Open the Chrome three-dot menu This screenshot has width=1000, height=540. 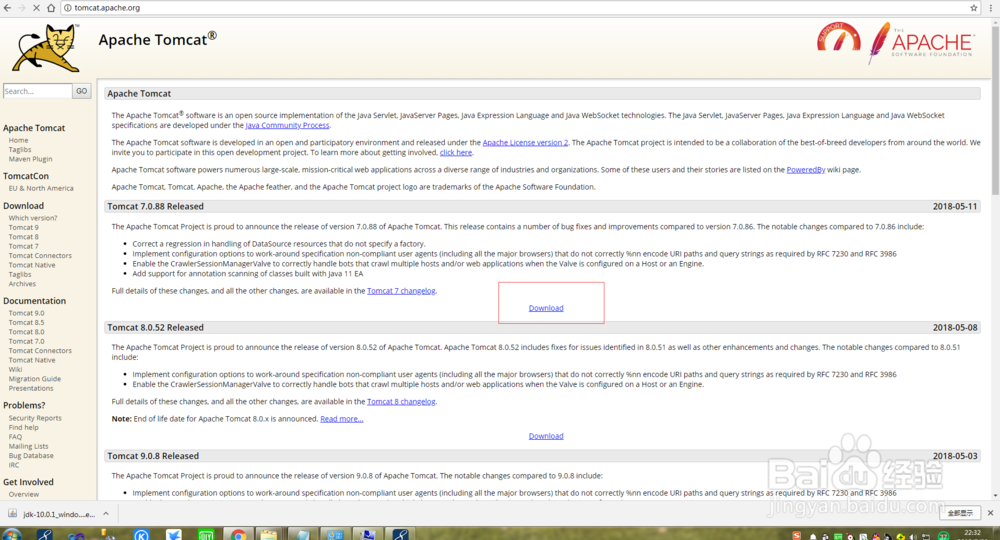click(991, 8)
